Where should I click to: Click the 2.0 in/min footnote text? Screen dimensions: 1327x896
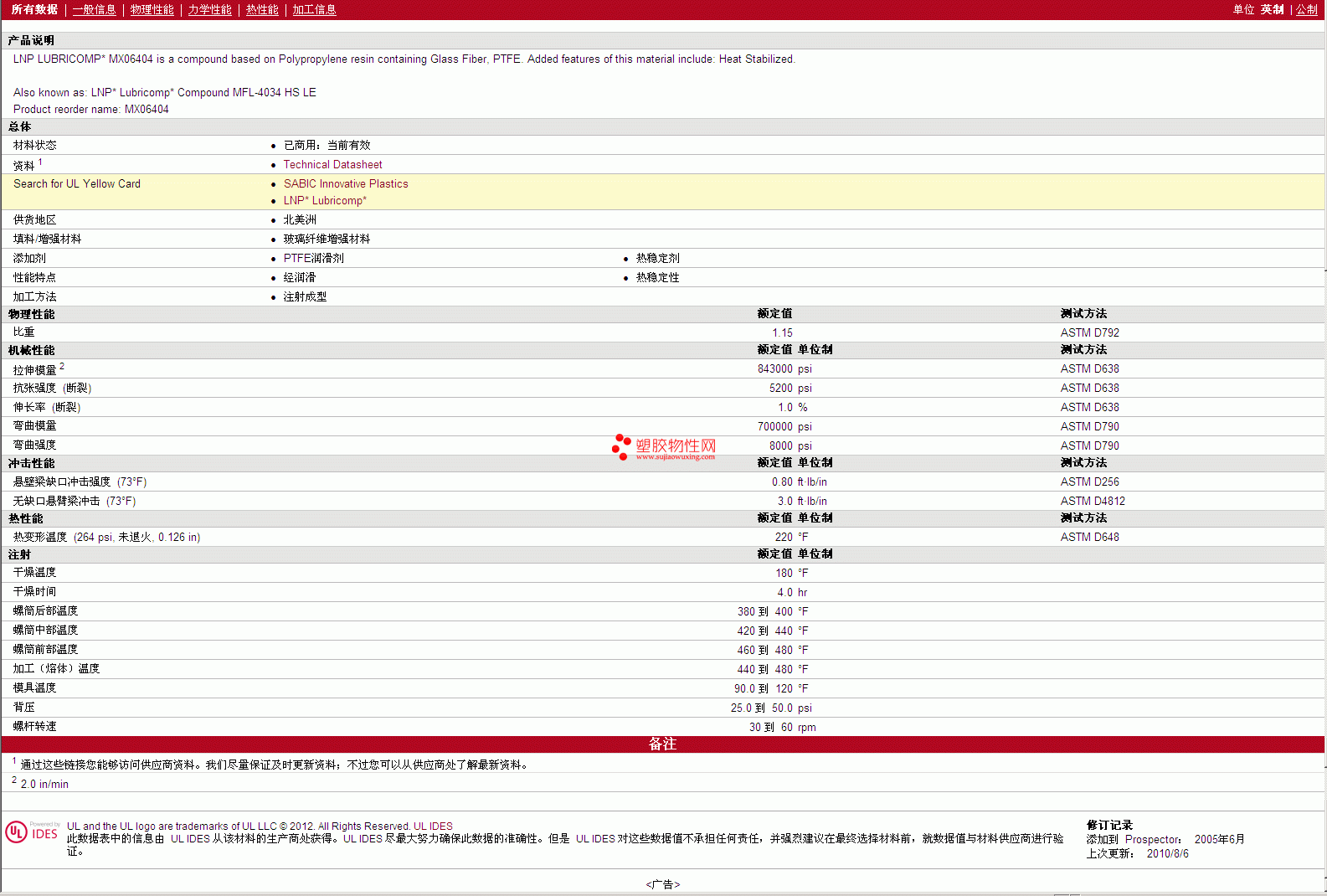[x=44, y=785]
